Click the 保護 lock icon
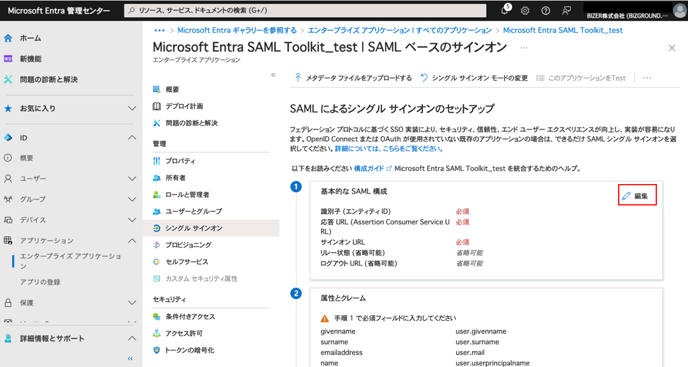Image resolution: width=688 pixels, height=367 pixels. [8, 303]
